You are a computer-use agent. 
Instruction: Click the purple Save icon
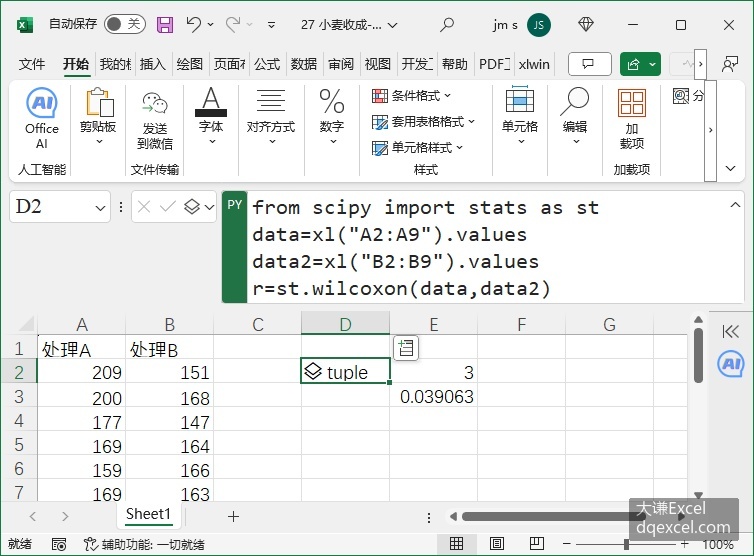pos(165,25)
